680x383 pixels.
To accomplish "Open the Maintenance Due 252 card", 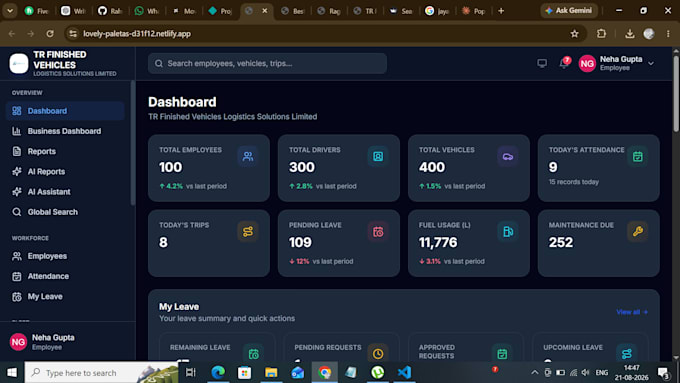I will tap(598, 243).
